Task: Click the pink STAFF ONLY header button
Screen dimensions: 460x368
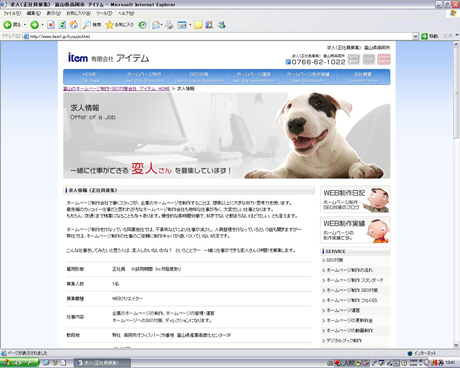Action: click(384, 59)
